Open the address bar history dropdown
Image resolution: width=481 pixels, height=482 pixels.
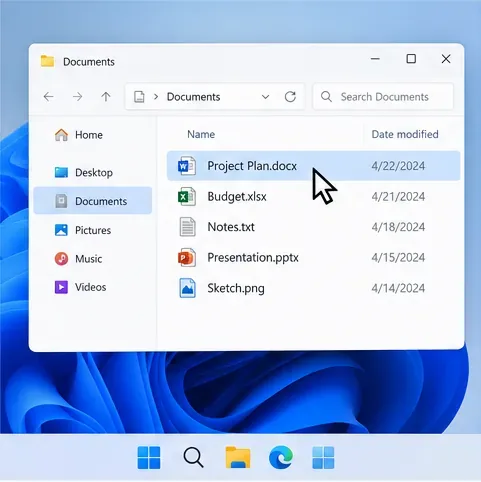265,97
